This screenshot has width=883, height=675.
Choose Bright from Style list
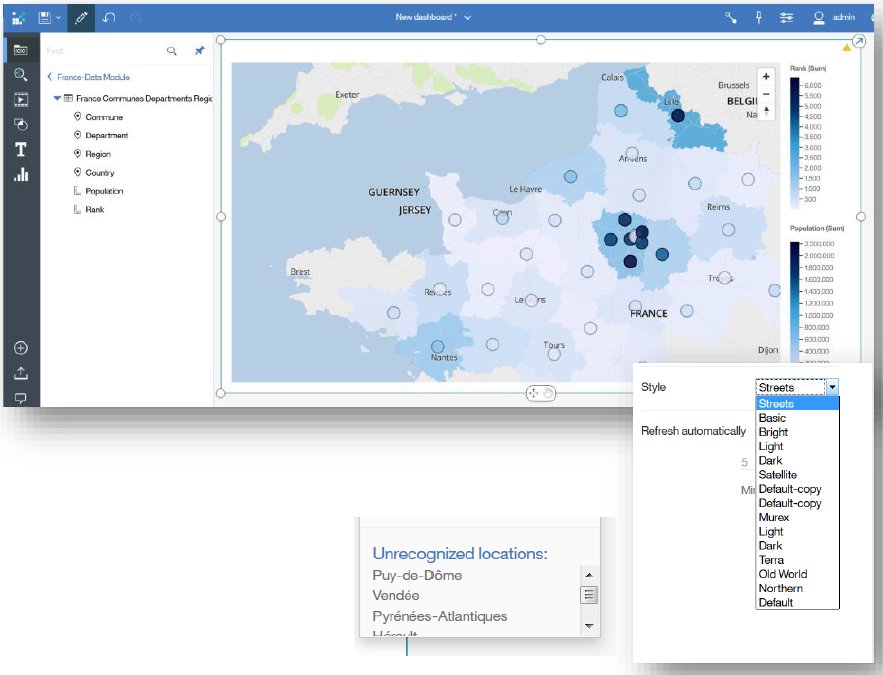(x=797, y=432)
